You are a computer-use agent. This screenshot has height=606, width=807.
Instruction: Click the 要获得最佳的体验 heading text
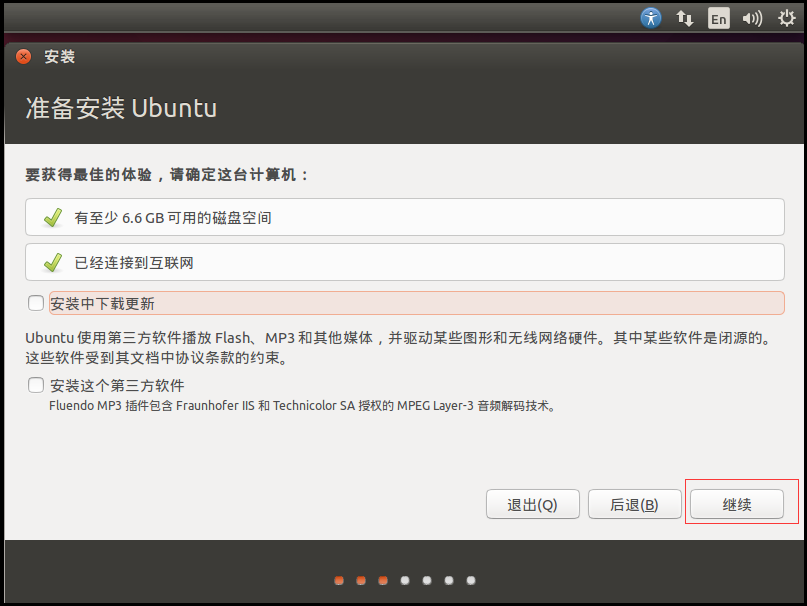(x=167, y=175)
